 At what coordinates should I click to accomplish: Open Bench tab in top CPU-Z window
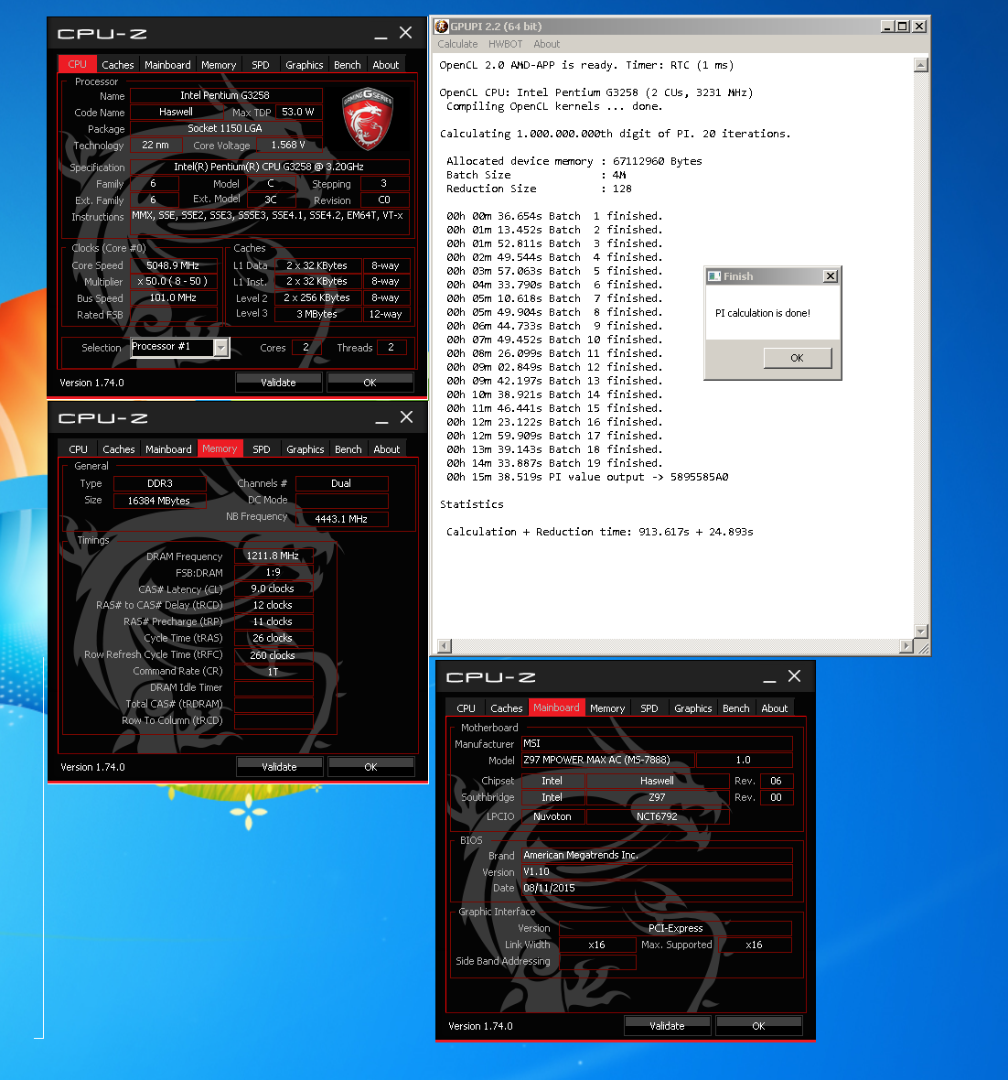(x=347, y=65)
